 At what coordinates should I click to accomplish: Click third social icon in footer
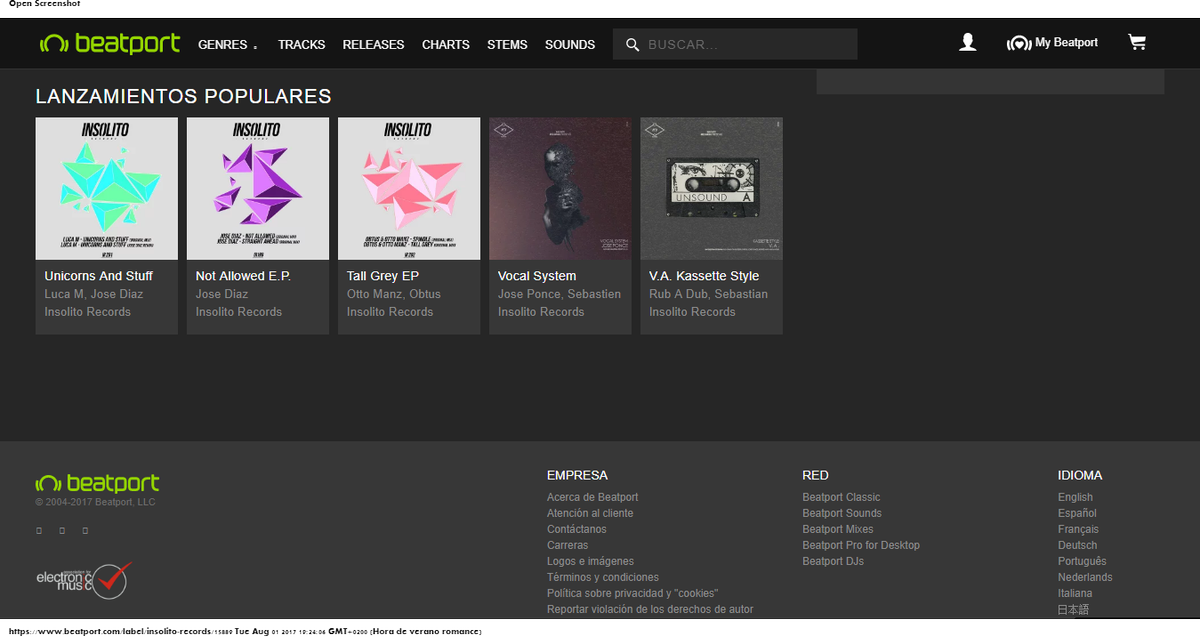click(x=85, y=530)
